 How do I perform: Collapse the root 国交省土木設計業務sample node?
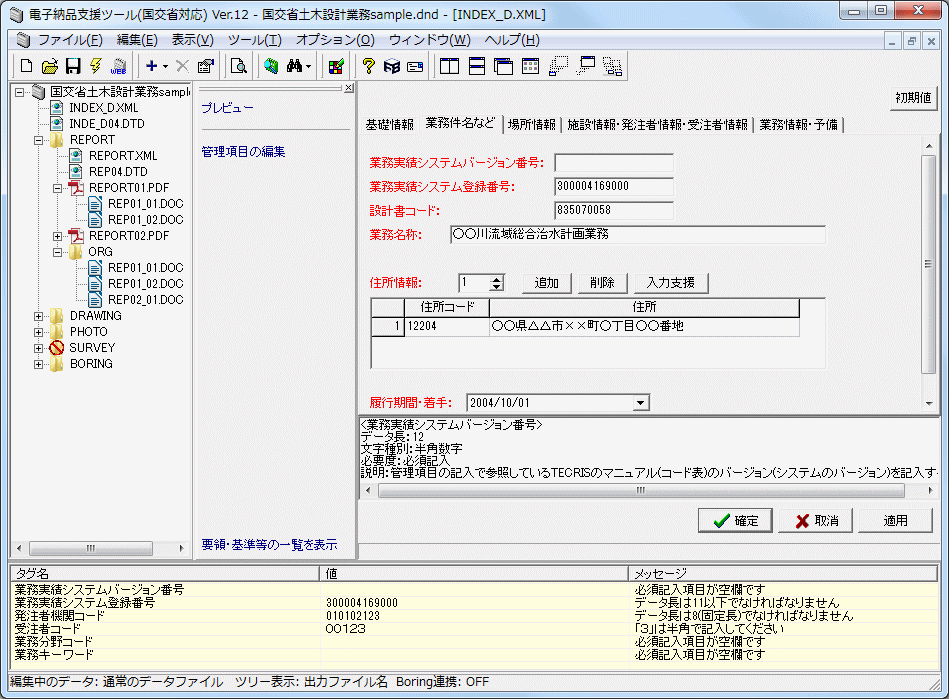(x=20, y=92)
